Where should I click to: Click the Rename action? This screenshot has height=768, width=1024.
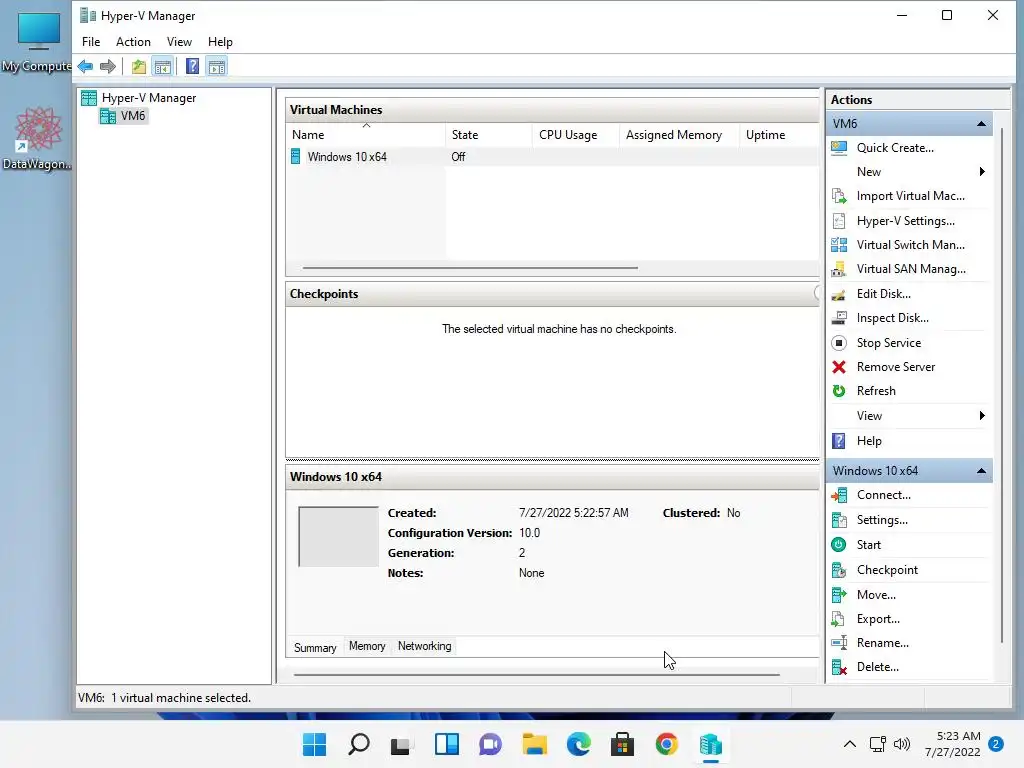coord(882,643)
